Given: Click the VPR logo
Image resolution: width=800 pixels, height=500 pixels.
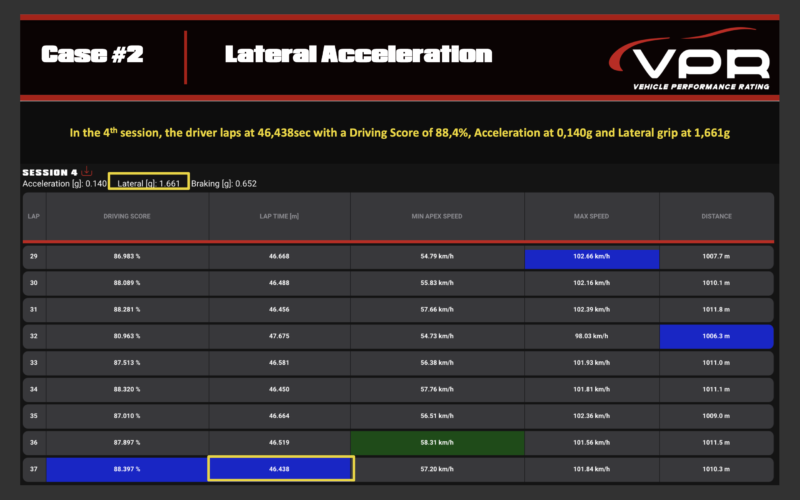Looking at the screenshot, I should [x=694, y=64].
